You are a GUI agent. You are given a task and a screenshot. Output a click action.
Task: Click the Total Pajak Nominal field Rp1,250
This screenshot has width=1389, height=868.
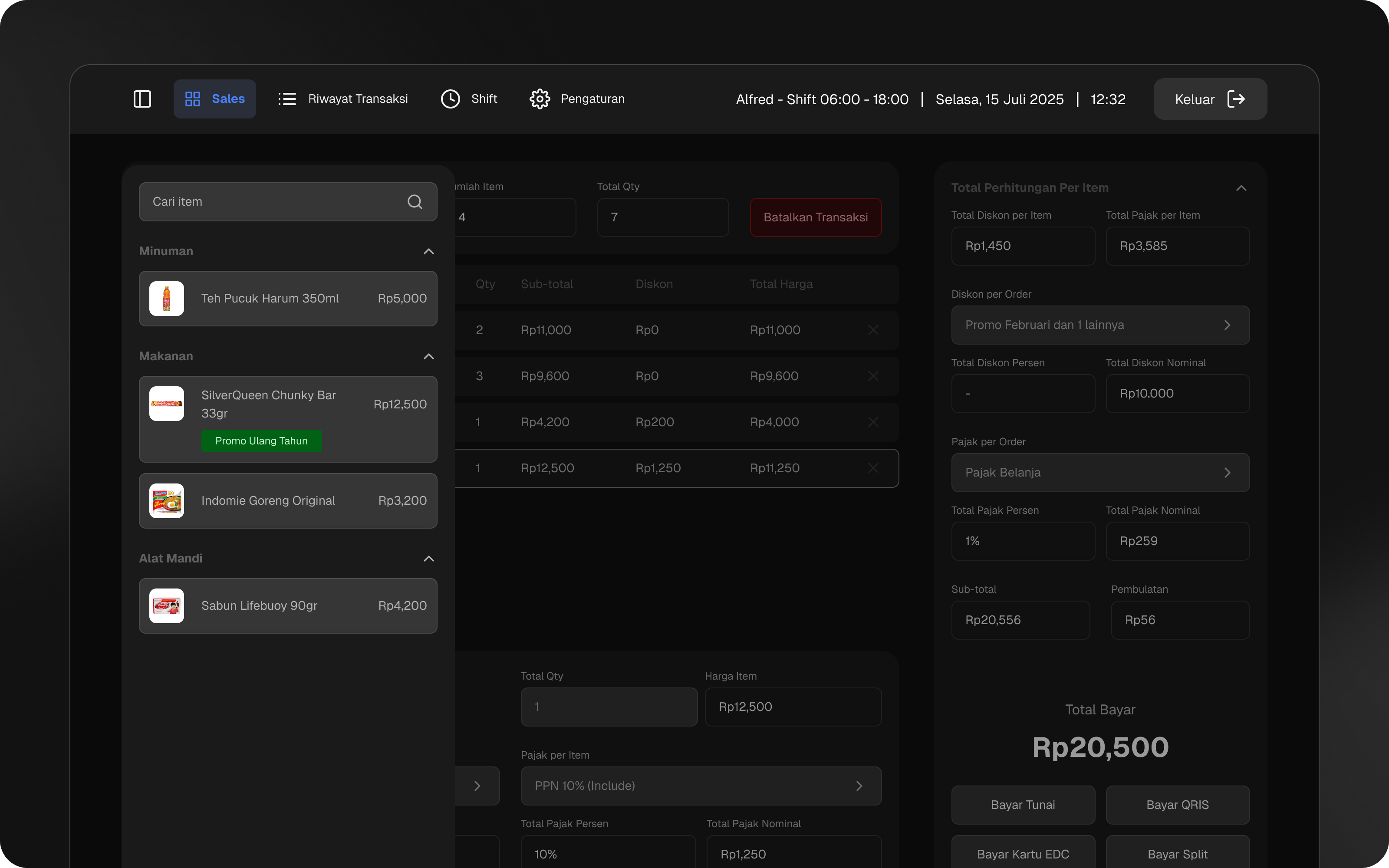click(x=794, y=852)
